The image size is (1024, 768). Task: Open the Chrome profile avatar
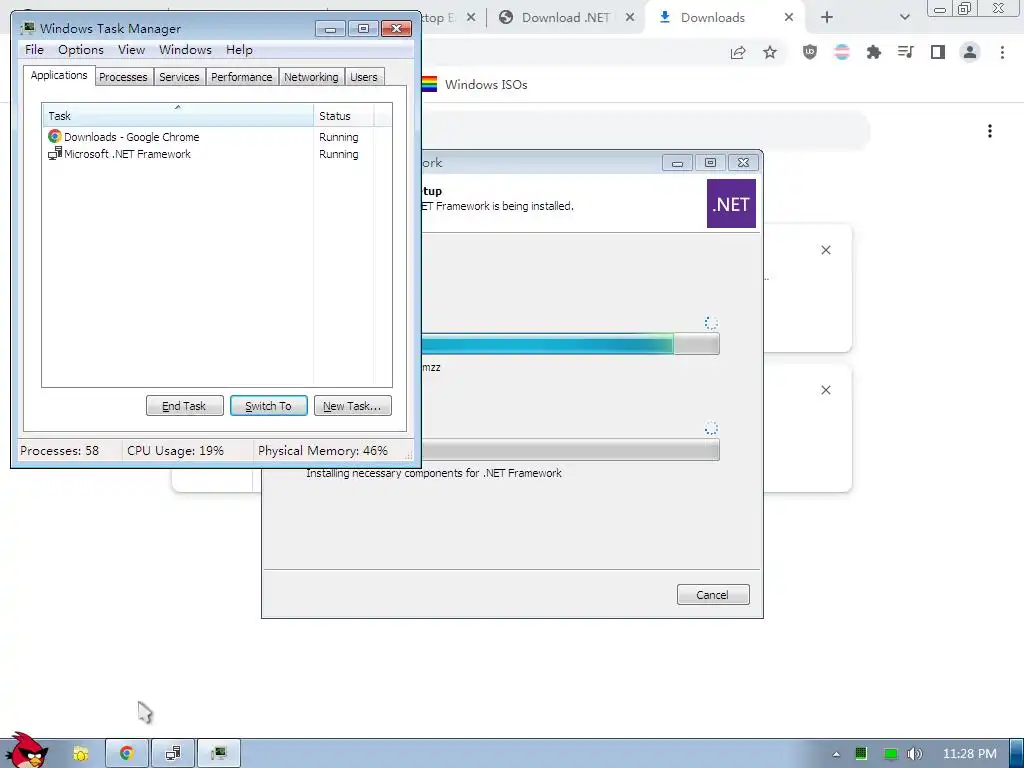970,52
